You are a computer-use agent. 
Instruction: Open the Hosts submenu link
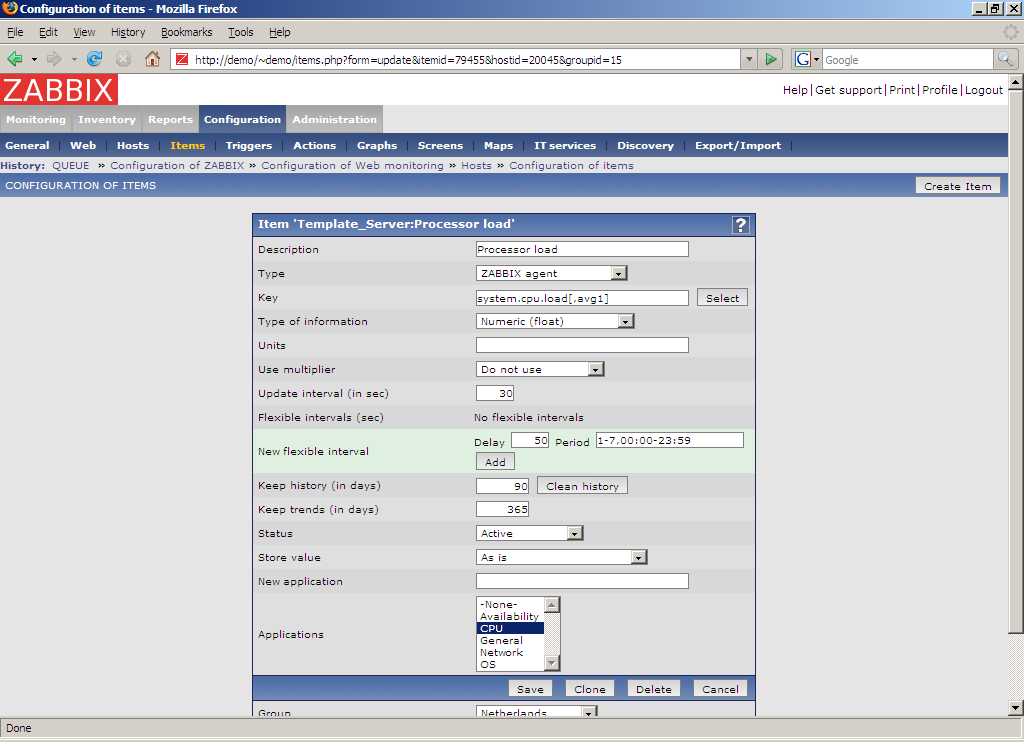coord(133,146)
